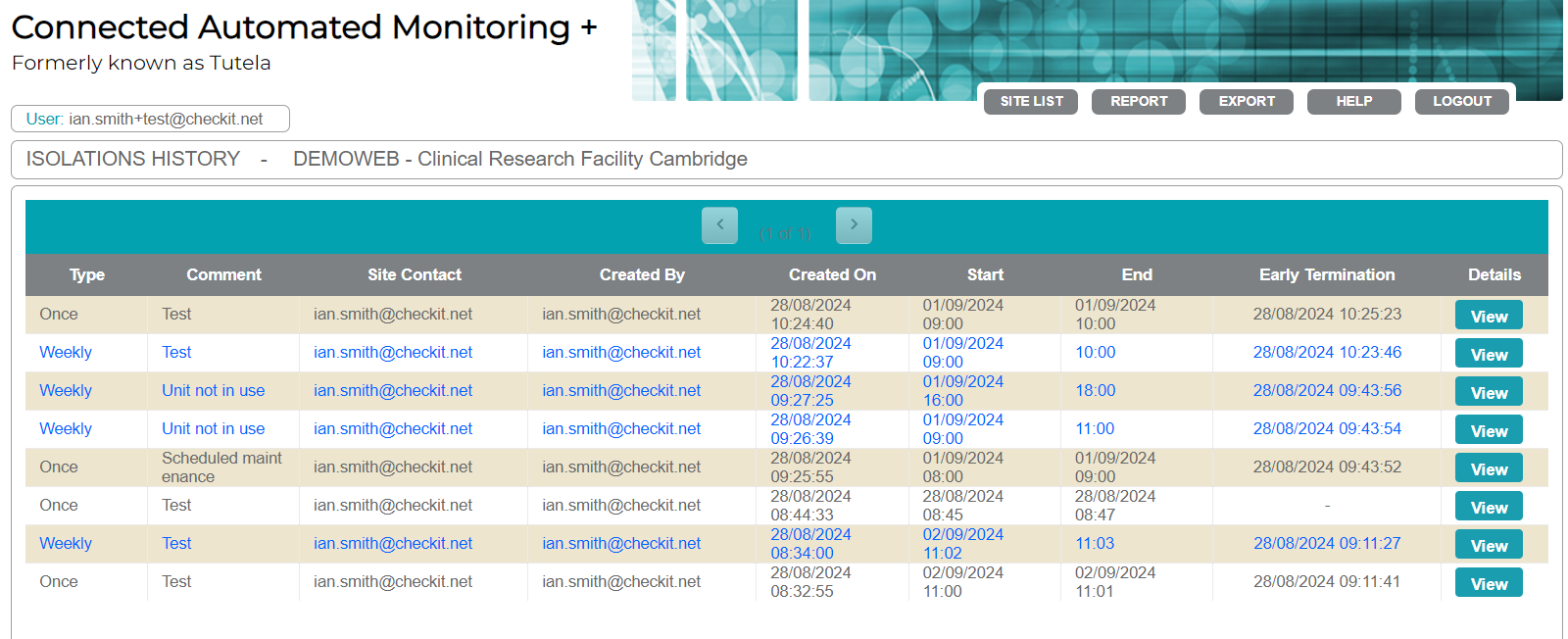Open the Help page

coord(1353,102)
